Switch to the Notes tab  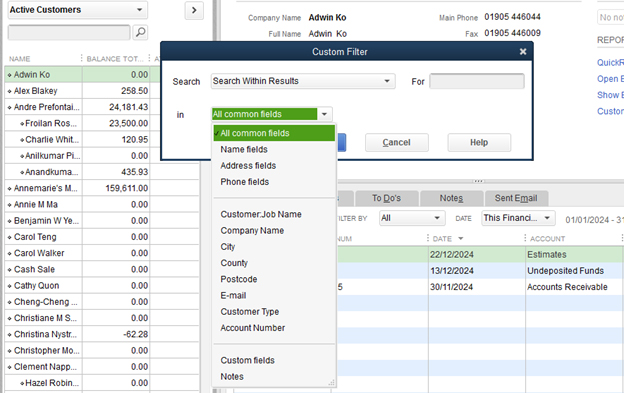[x=451, y=198]
